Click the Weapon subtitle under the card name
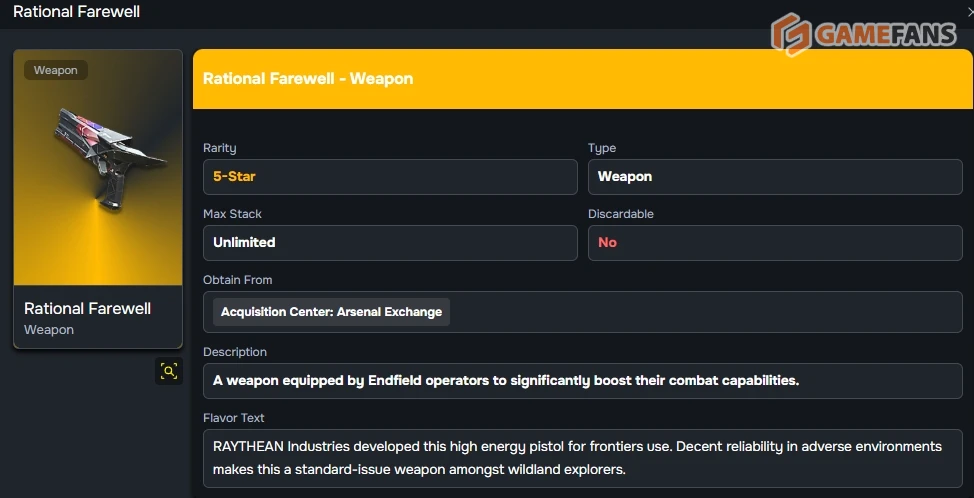Image resolution: width=974 pixels, height=498 pixels. pos(49,330)
